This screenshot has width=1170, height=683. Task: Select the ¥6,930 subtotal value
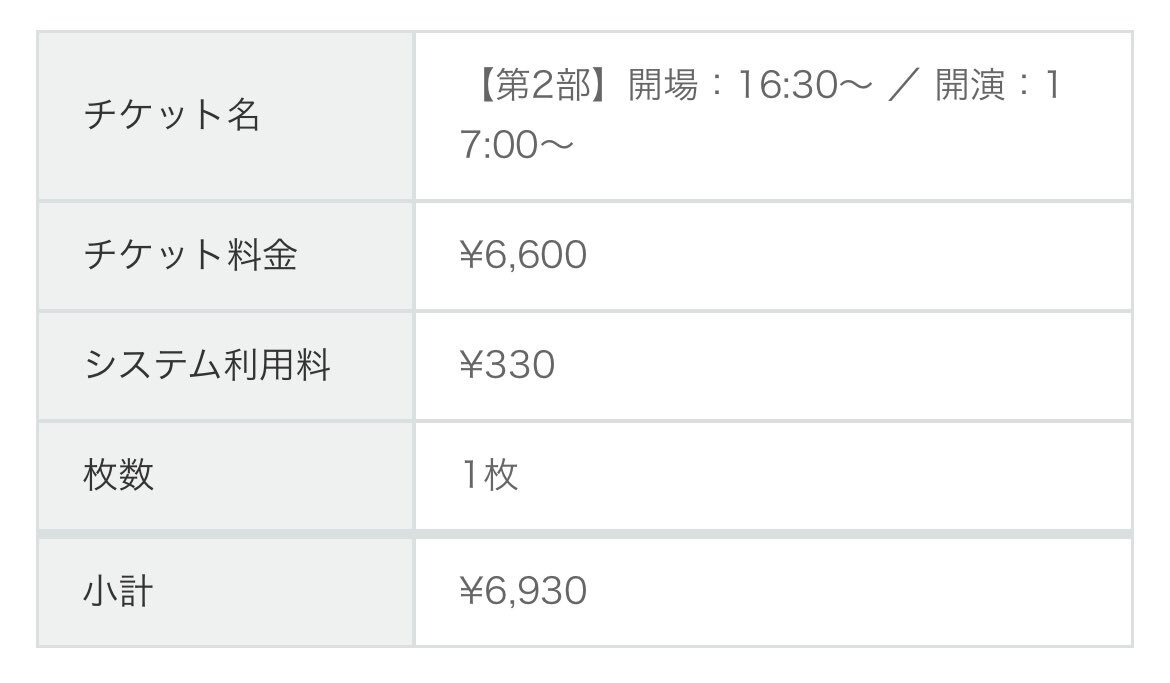pos(524,591)
